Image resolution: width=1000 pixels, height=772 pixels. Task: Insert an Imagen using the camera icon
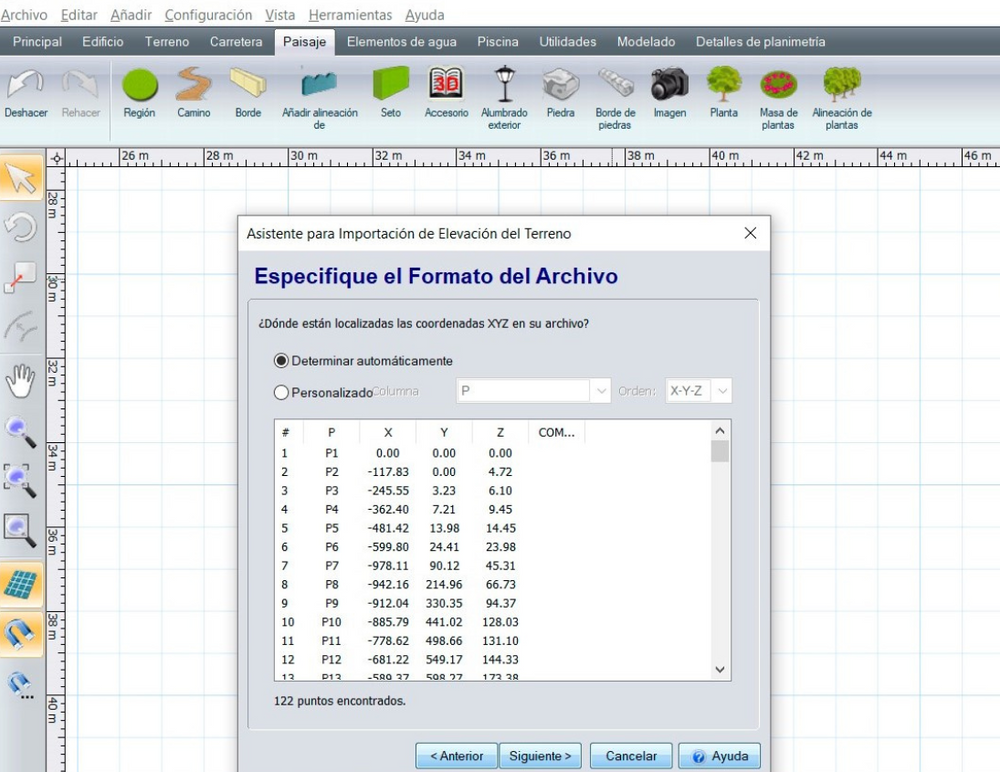[670, 92]
